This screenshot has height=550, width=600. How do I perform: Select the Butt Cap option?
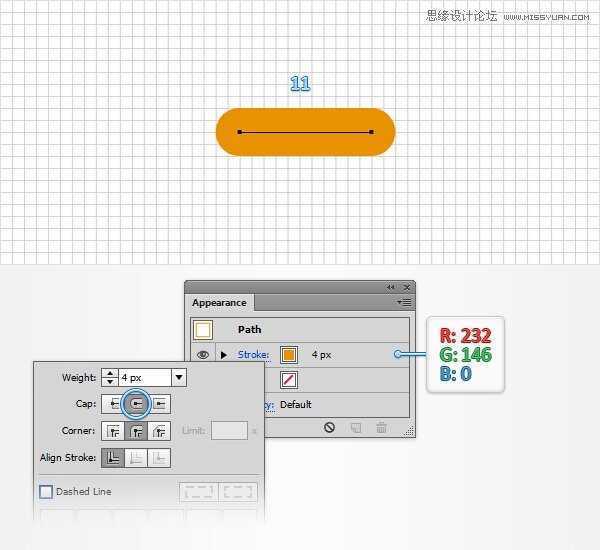tap(113, 404)
